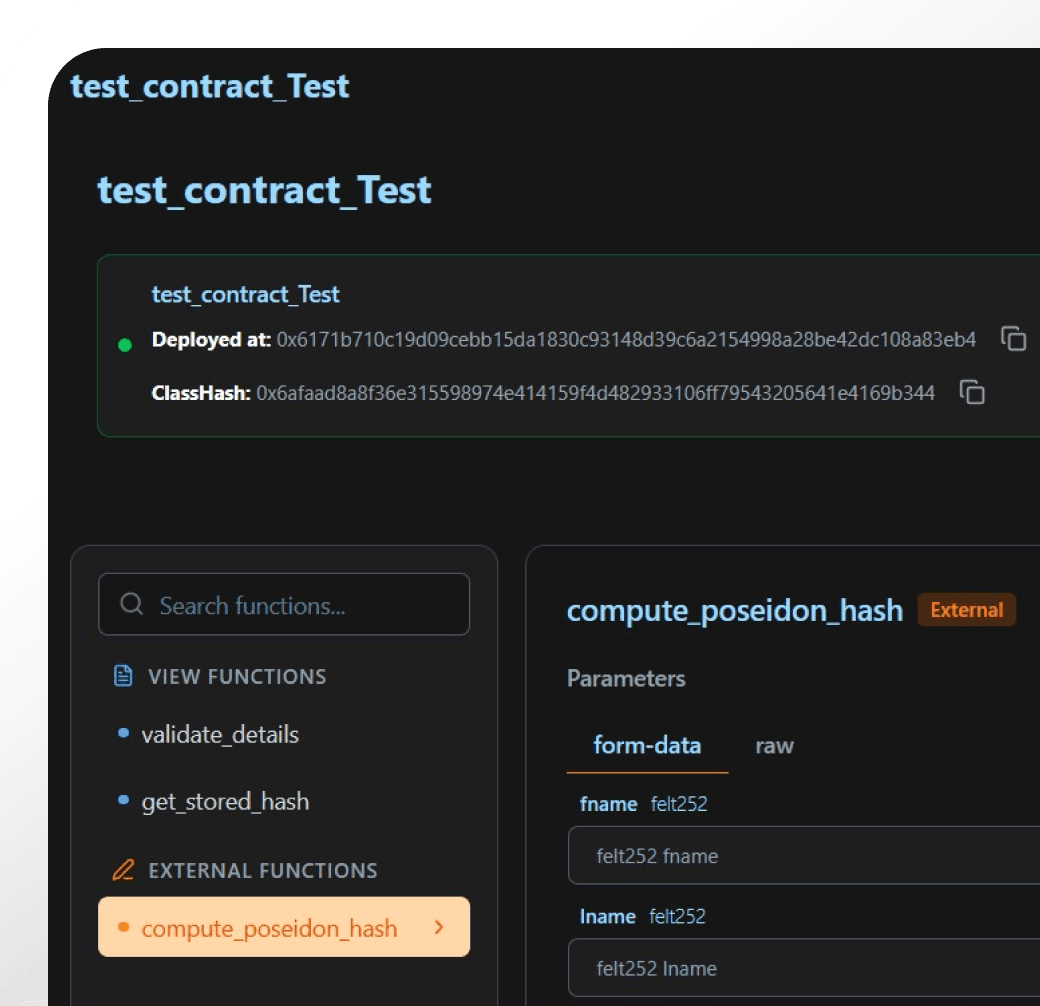Switch to the raw parameters tab
This screenshot has width=1040, height=1006.
(x=774, y=745)
